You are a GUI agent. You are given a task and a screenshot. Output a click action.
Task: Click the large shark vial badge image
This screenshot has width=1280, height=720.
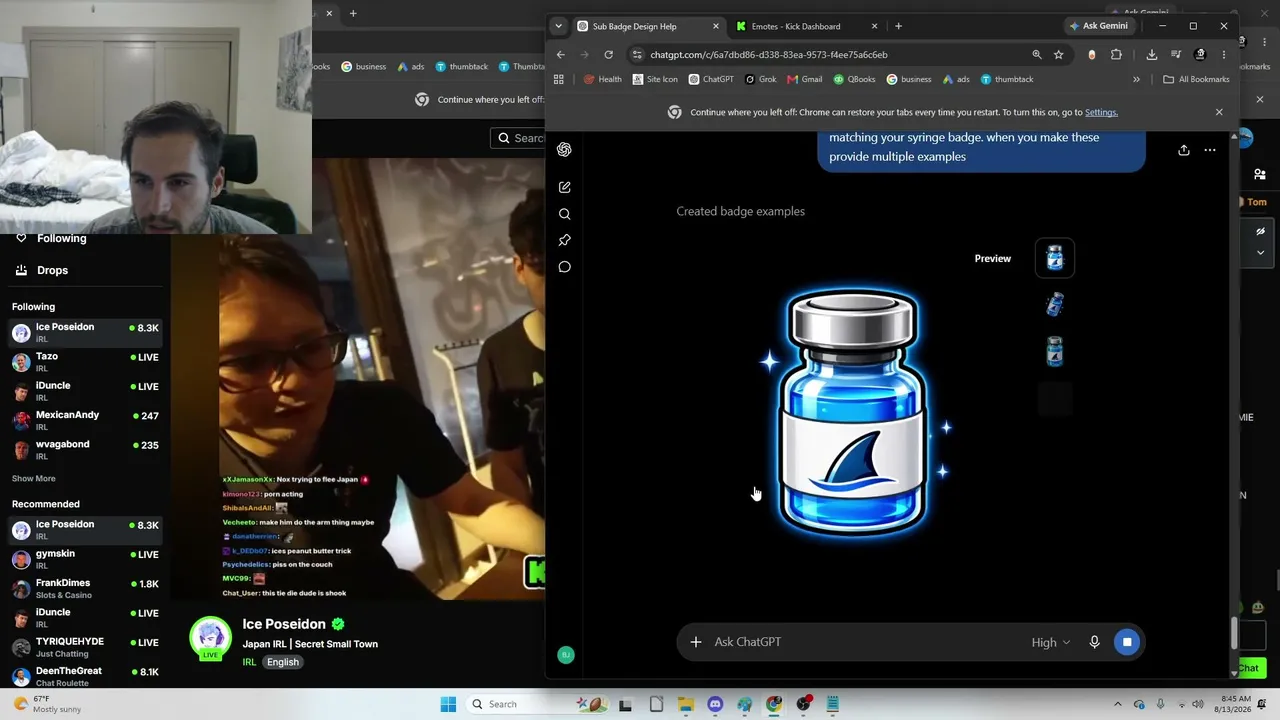[853, 412]
